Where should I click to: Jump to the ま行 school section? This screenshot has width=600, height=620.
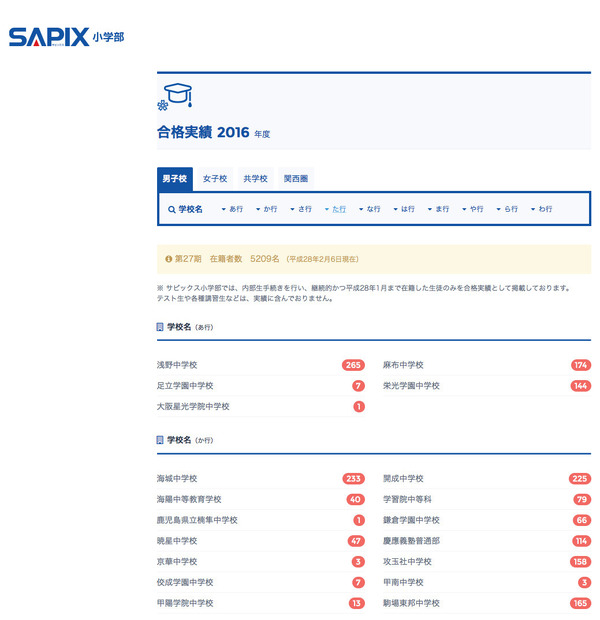(439, 209)
